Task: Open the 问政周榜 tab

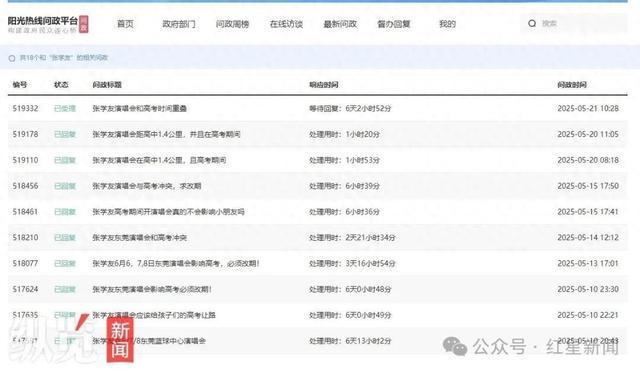Action: (x=232, y=24)
